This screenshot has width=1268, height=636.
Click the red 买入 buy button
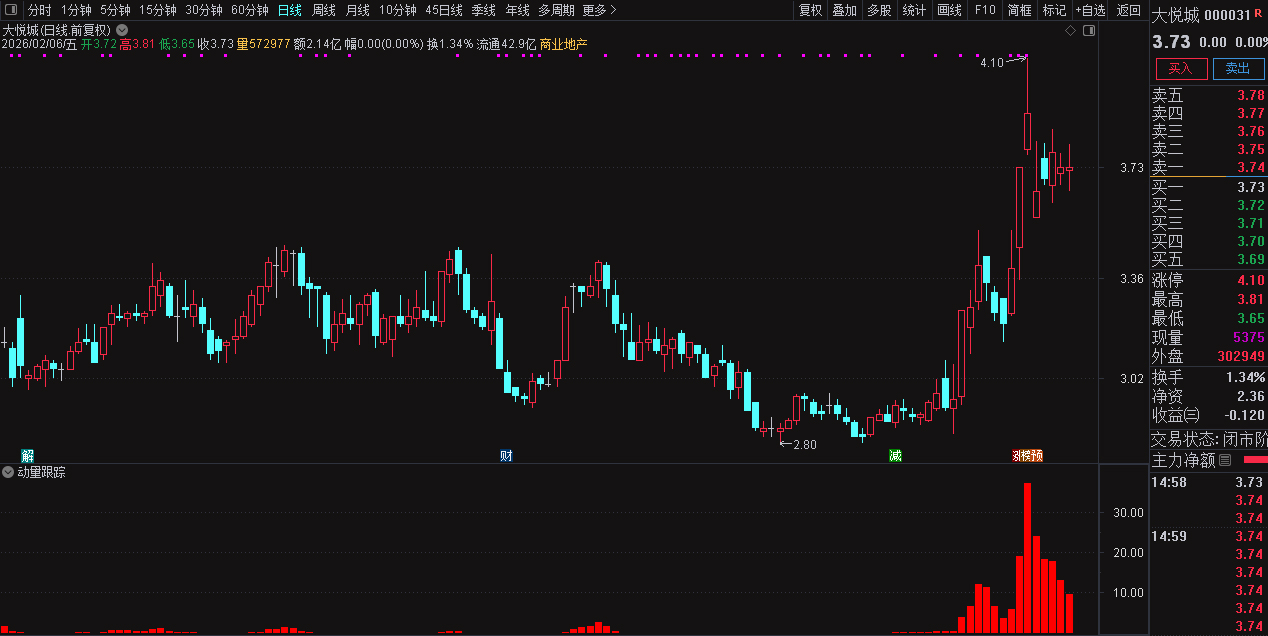click(1181, 68)
